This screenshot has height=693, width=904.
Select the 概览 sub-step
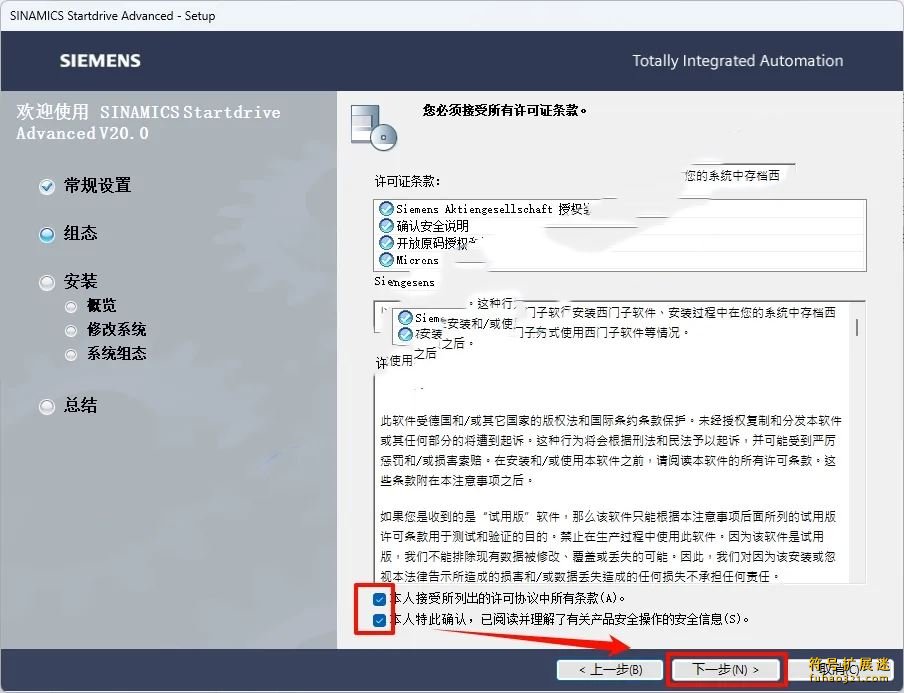pyautogui.click(x=101, y=306)
